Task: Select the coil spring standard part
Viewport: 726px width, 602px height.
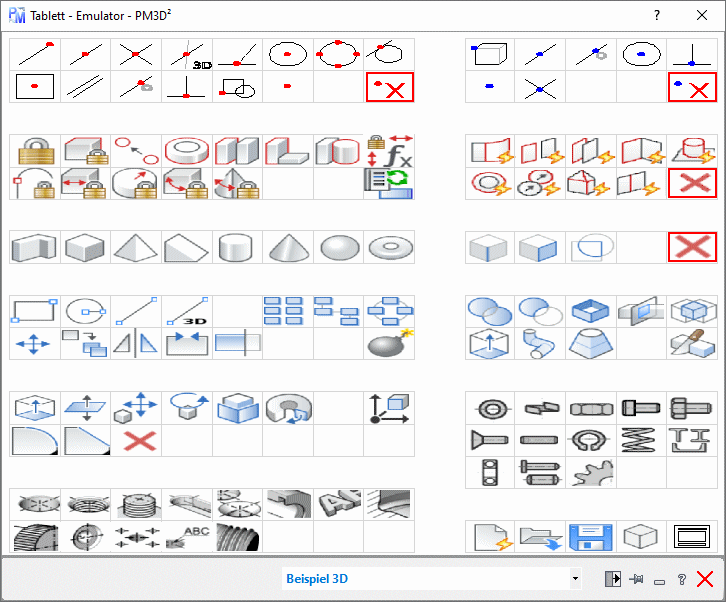Action: click(641, 438)
